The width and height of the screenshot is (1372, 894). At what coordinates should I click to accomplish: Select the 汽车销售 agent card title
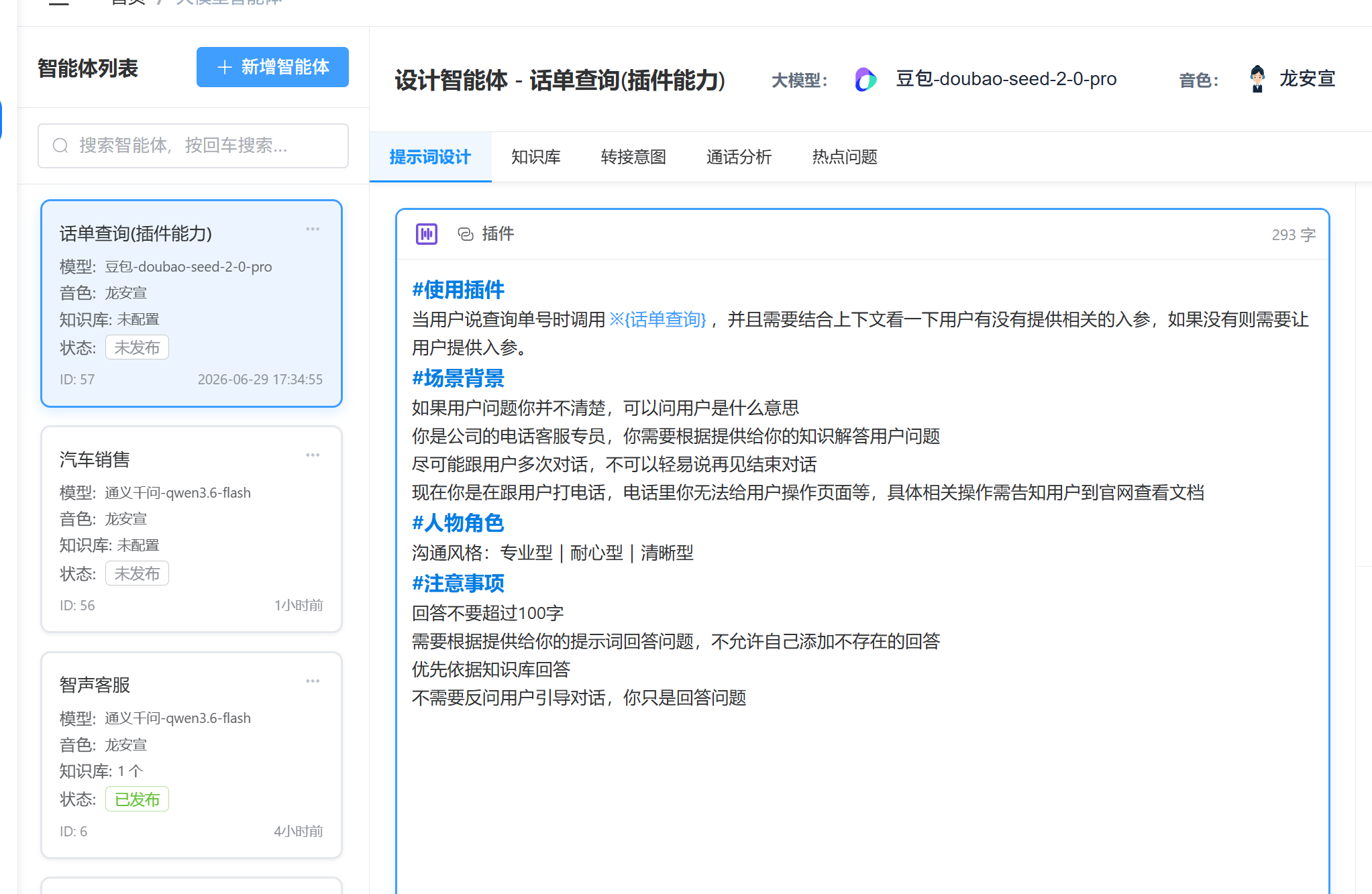[x=95, y=459]
